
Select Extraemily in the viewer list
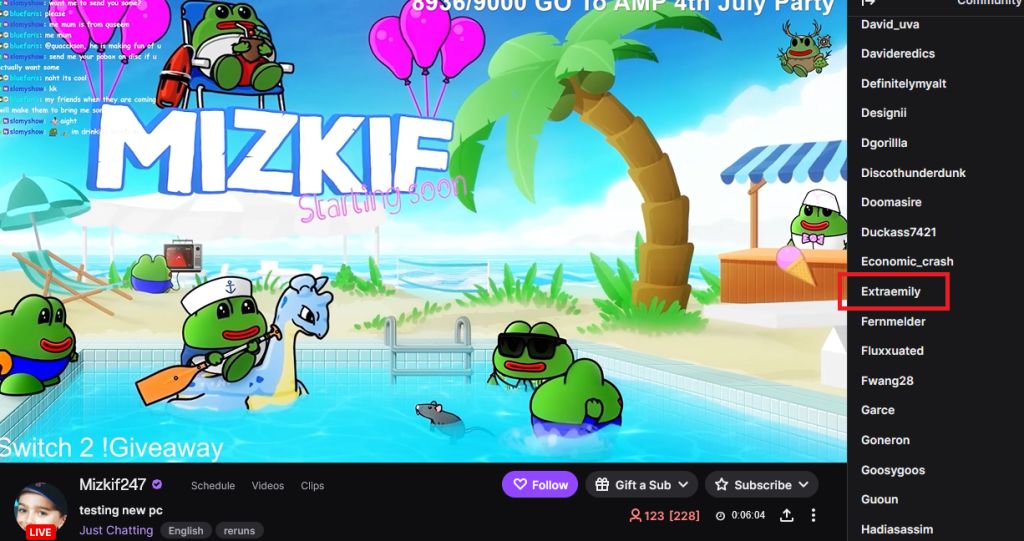pos(891,291)
